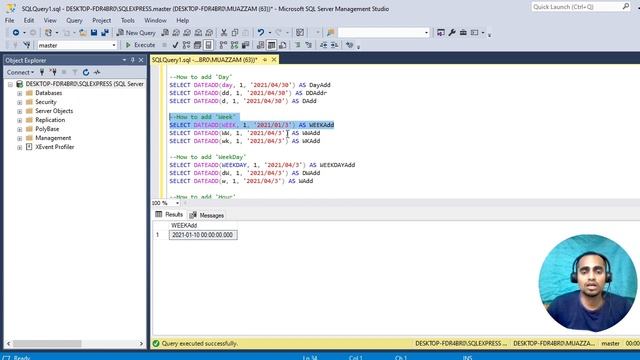Expand the Databases folder

pos(19,93)
